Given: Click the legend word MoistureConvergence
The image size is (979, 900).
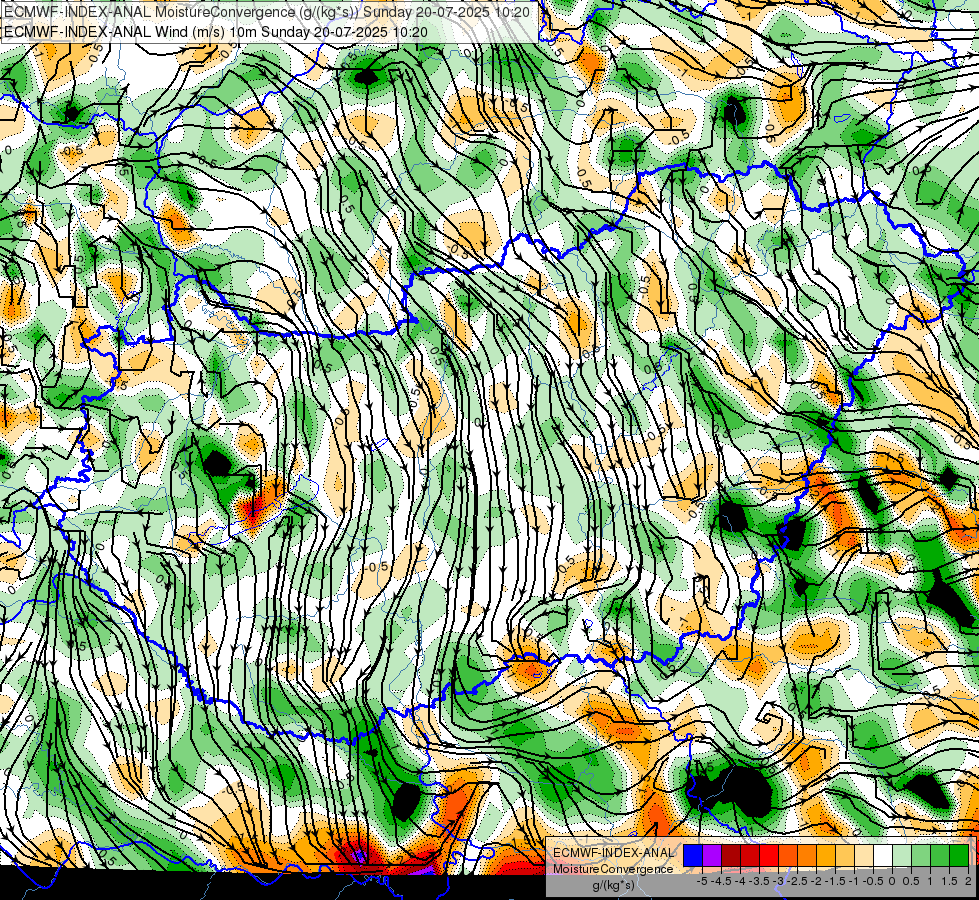Looking at the screenshot, I should [x=614, y=869].
